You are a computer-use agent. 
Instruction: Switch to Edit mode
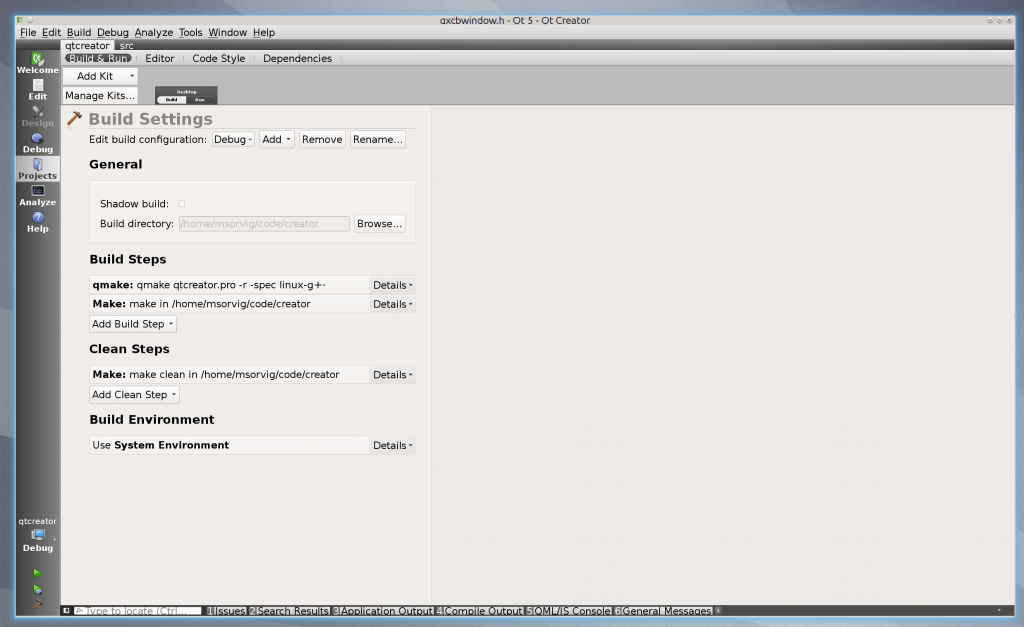[x=37, y=89]
